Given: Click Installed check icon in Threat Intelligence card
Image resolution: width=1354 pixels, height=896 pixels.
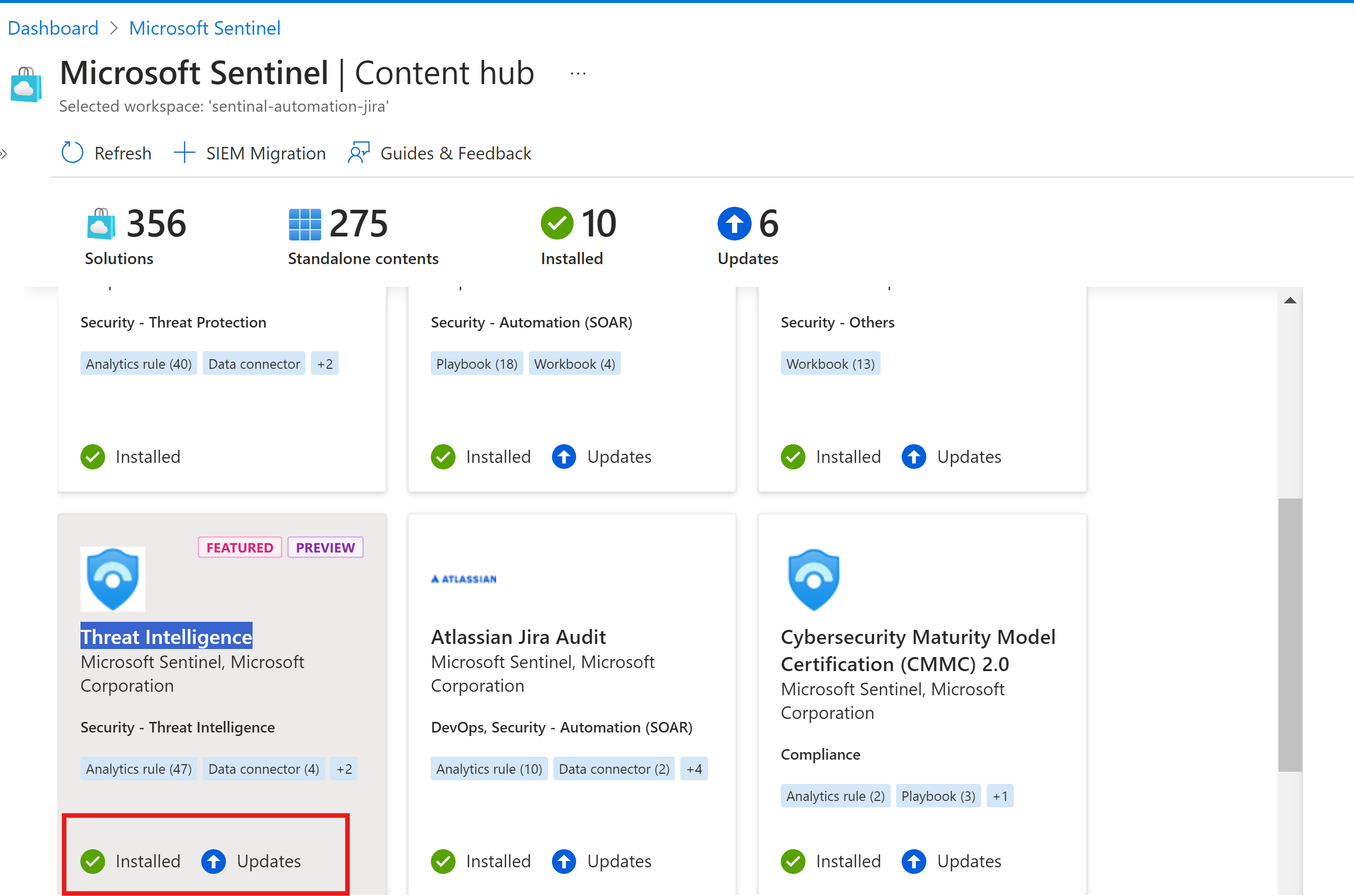Looking at the screenshot, I should point(93,861).
